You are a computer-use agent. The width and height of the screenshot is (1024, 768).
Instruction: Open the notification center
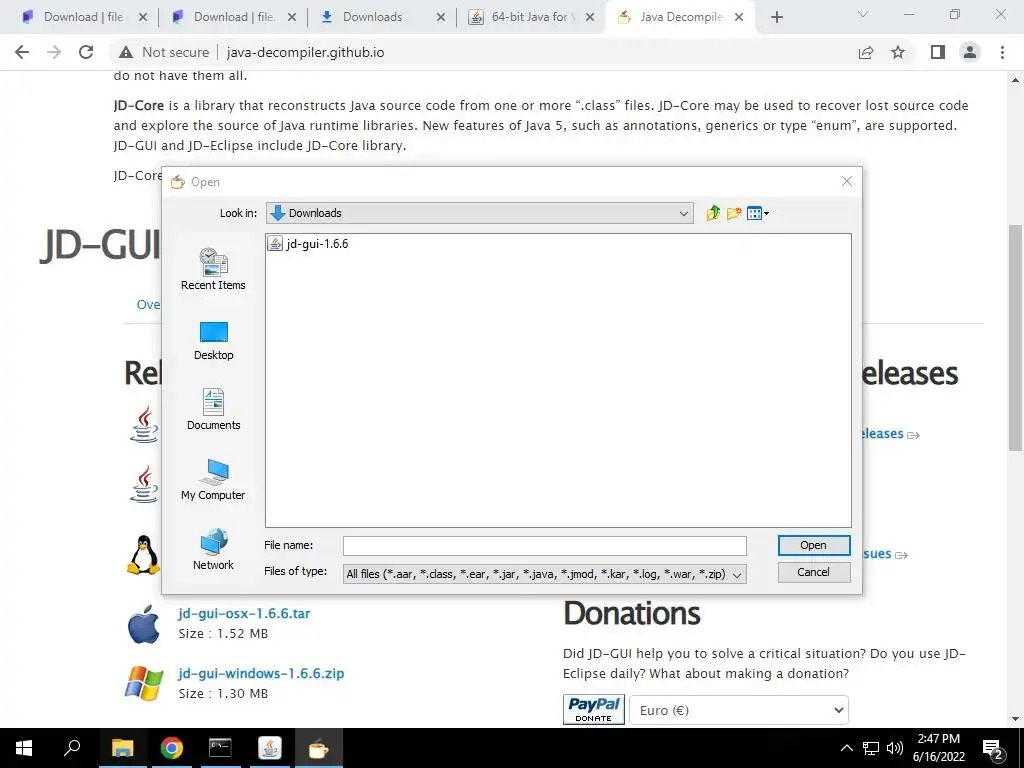(x=993, y=749)
